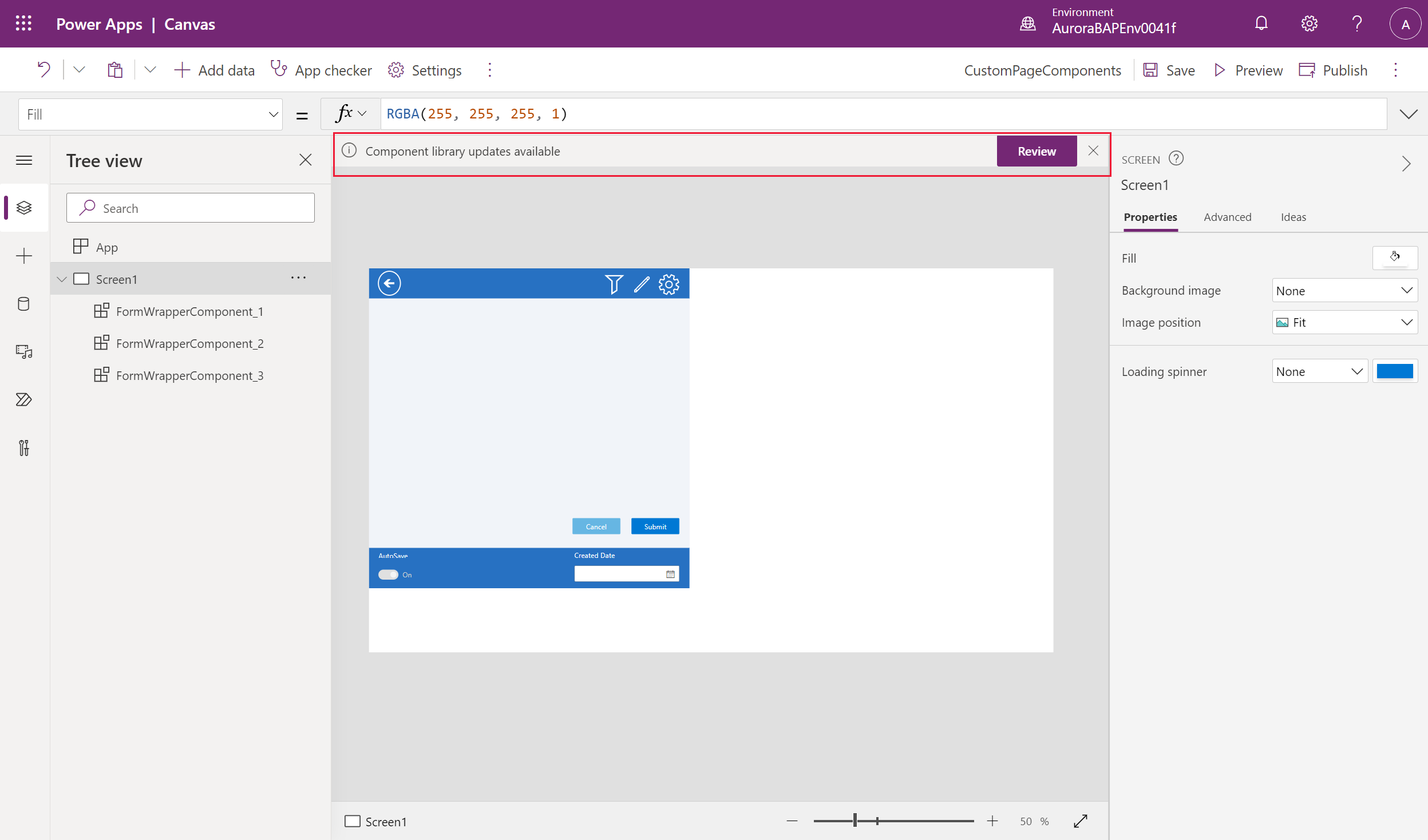1428x840 pixels.
Task: Click the Review button for library updates
Action: 1037,151
